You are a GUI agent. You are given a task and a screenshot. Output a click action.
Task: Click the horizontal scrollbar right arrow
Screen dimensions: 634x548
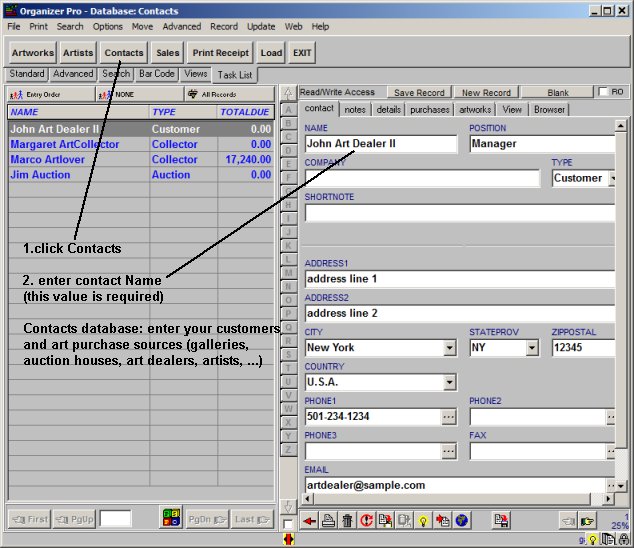tap(608, 499)
